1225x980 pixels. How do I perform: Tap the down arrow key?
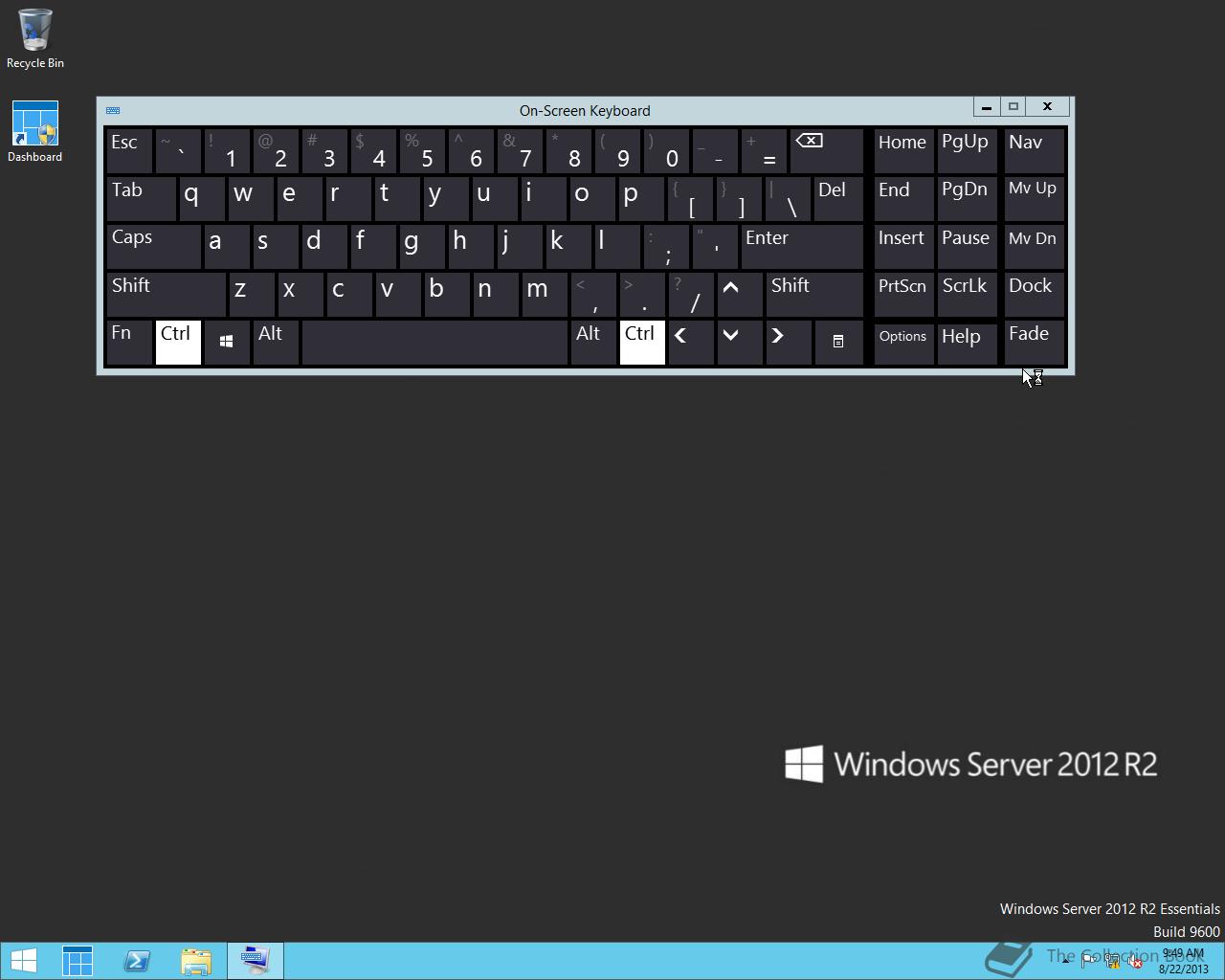point(740,342)
